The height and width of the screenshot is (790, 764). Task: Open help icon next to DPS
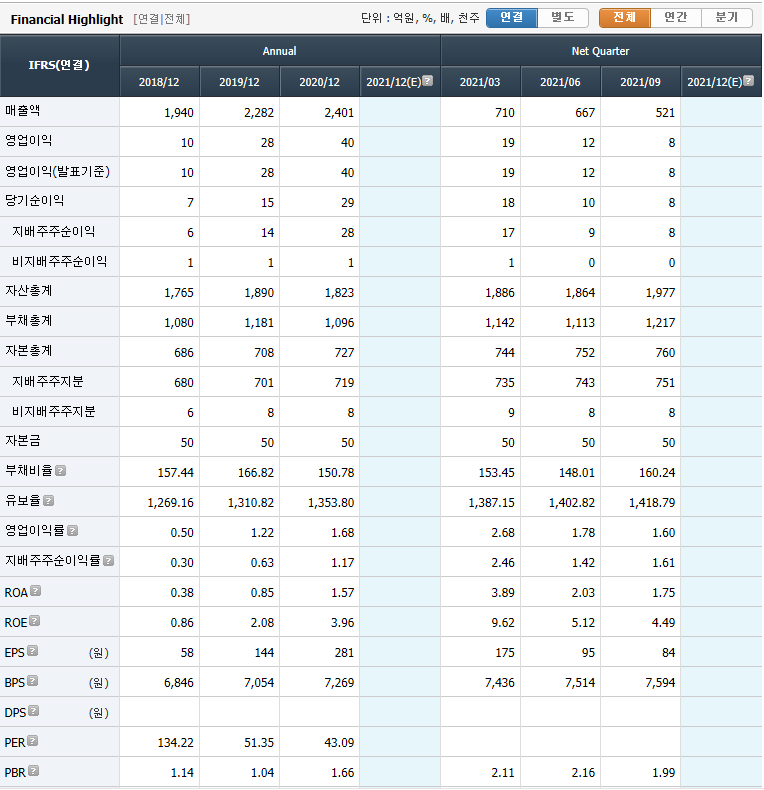pos(34,711)
